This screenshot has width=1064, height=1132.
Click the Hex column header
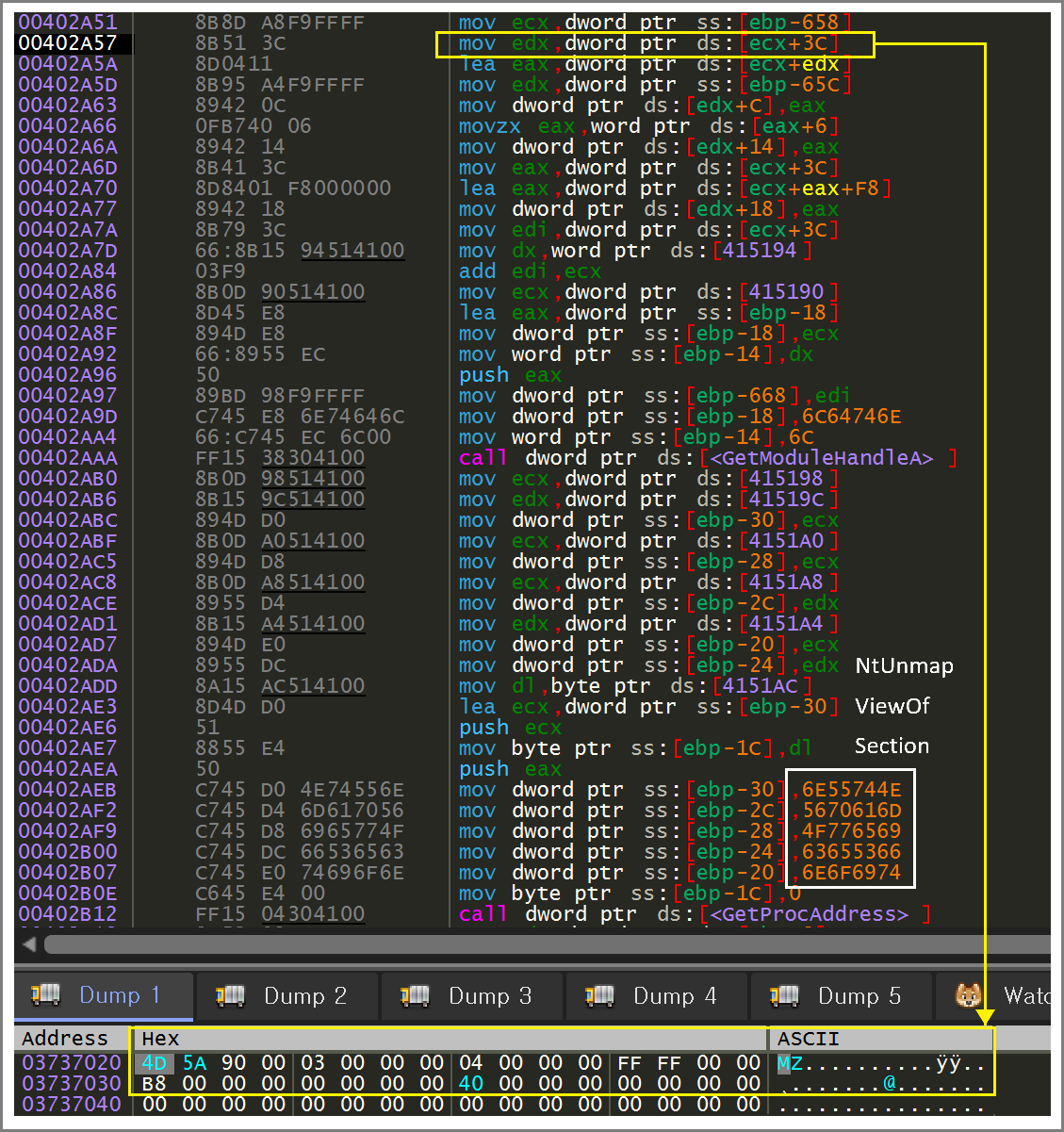pyautogui.click(x=160, y=1039)
